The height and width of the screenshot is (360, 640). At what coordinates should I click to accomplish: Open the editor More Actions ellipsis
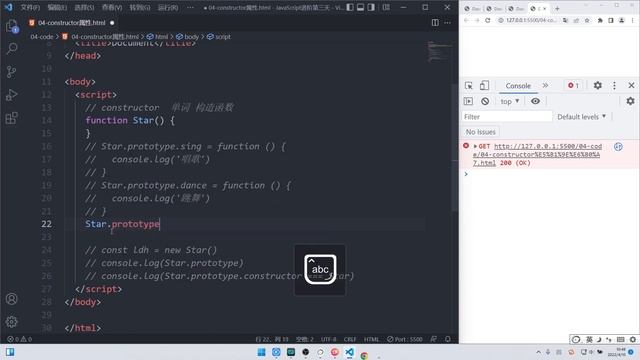point(448,23)
